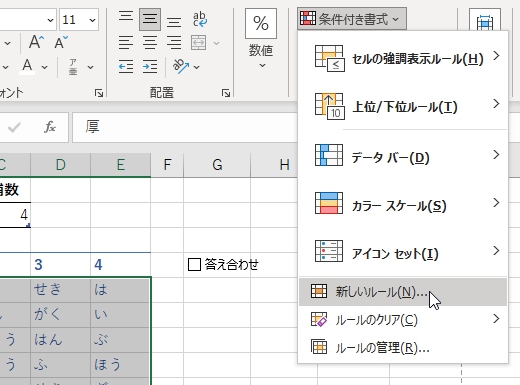
Task: Open phonetic guide dropdown arrow
Action: [90, 67]
